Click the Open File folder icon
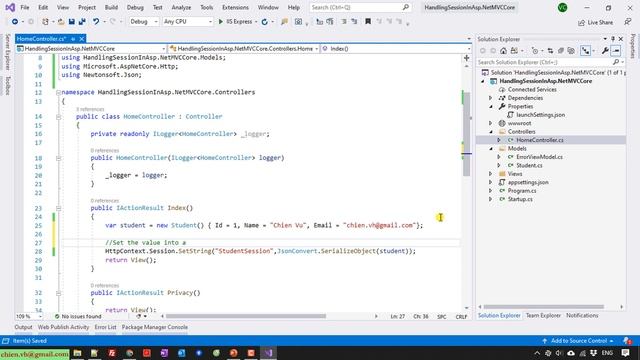The image size is (640, 360). point(61,22)
